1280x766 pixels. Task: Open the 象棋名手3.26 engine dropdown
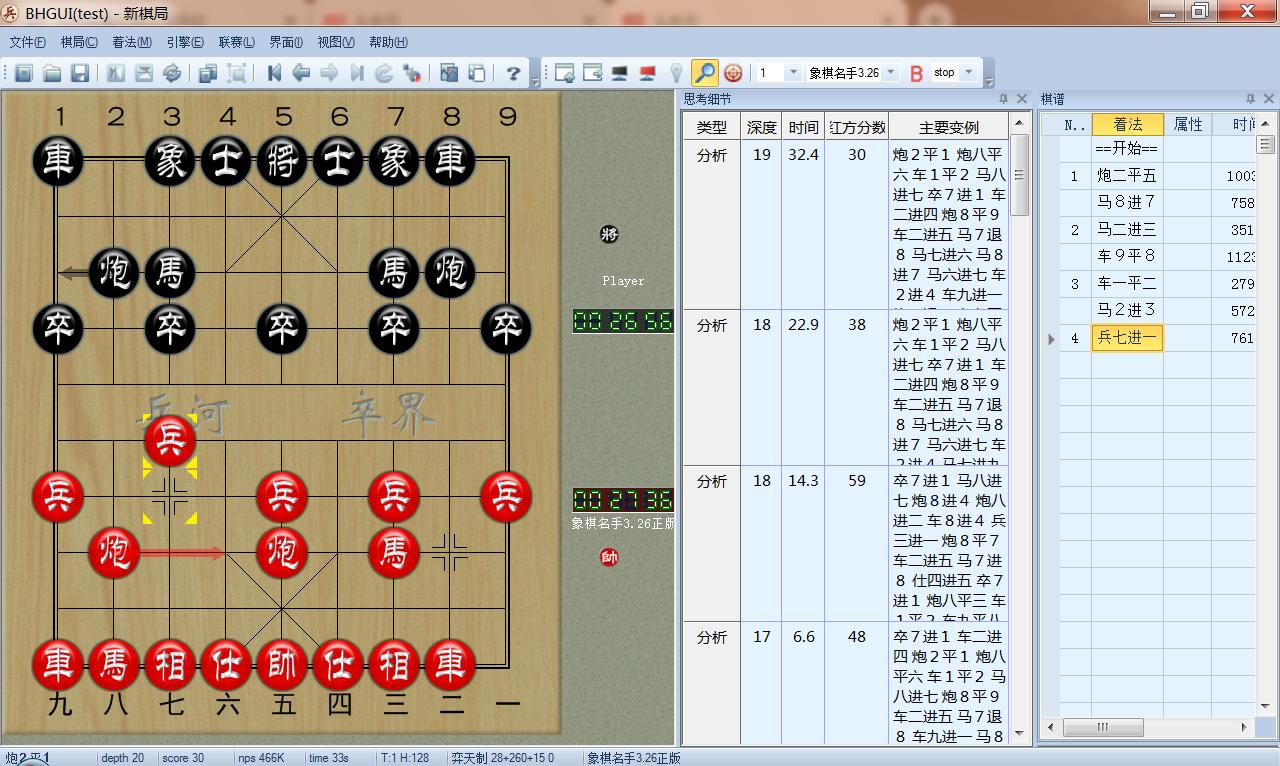pyautogui.click(x=891, y=72)
